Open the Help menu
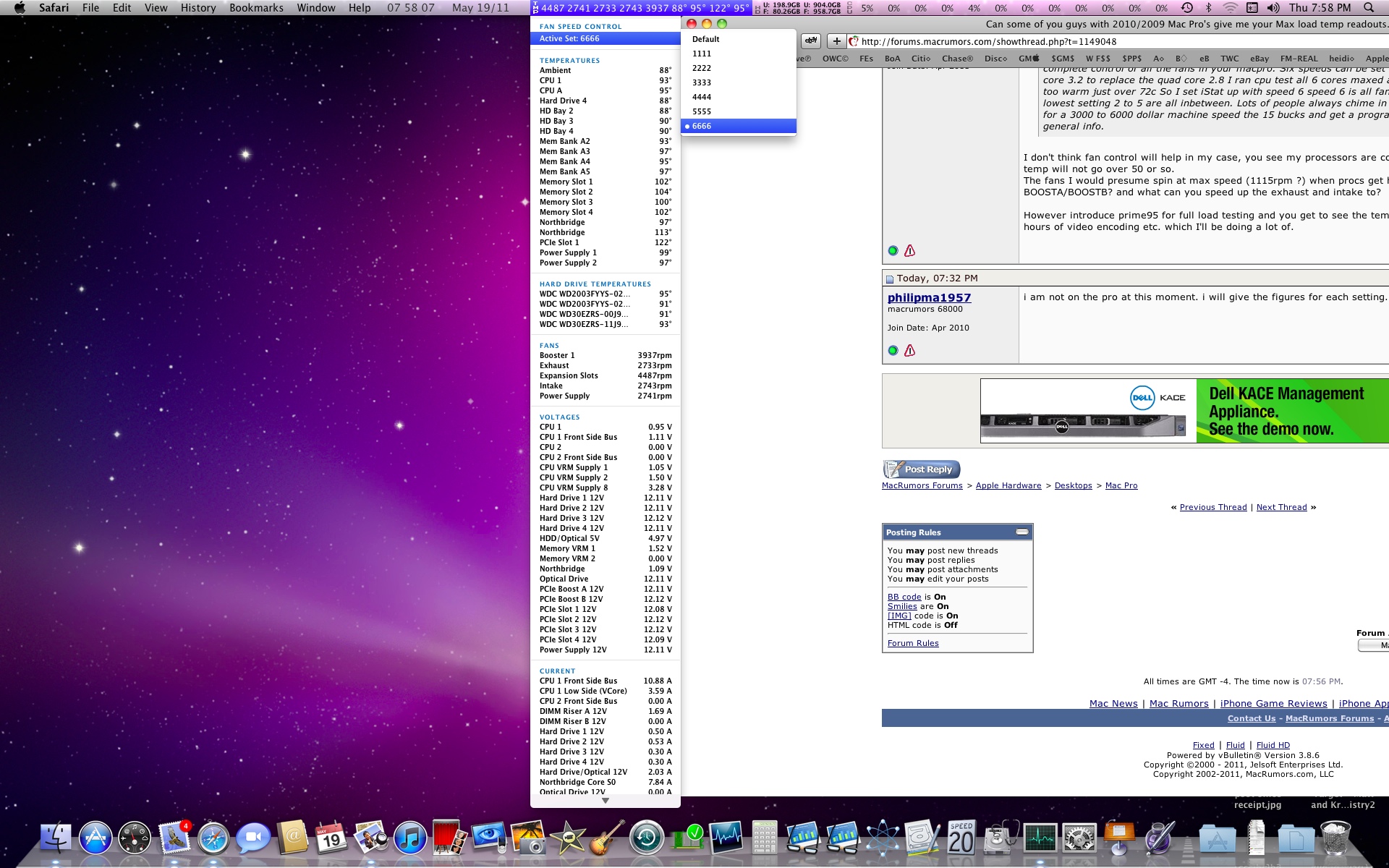This screenshot has width=1389, height=868. pyautogui.click(x=360, y=8)
